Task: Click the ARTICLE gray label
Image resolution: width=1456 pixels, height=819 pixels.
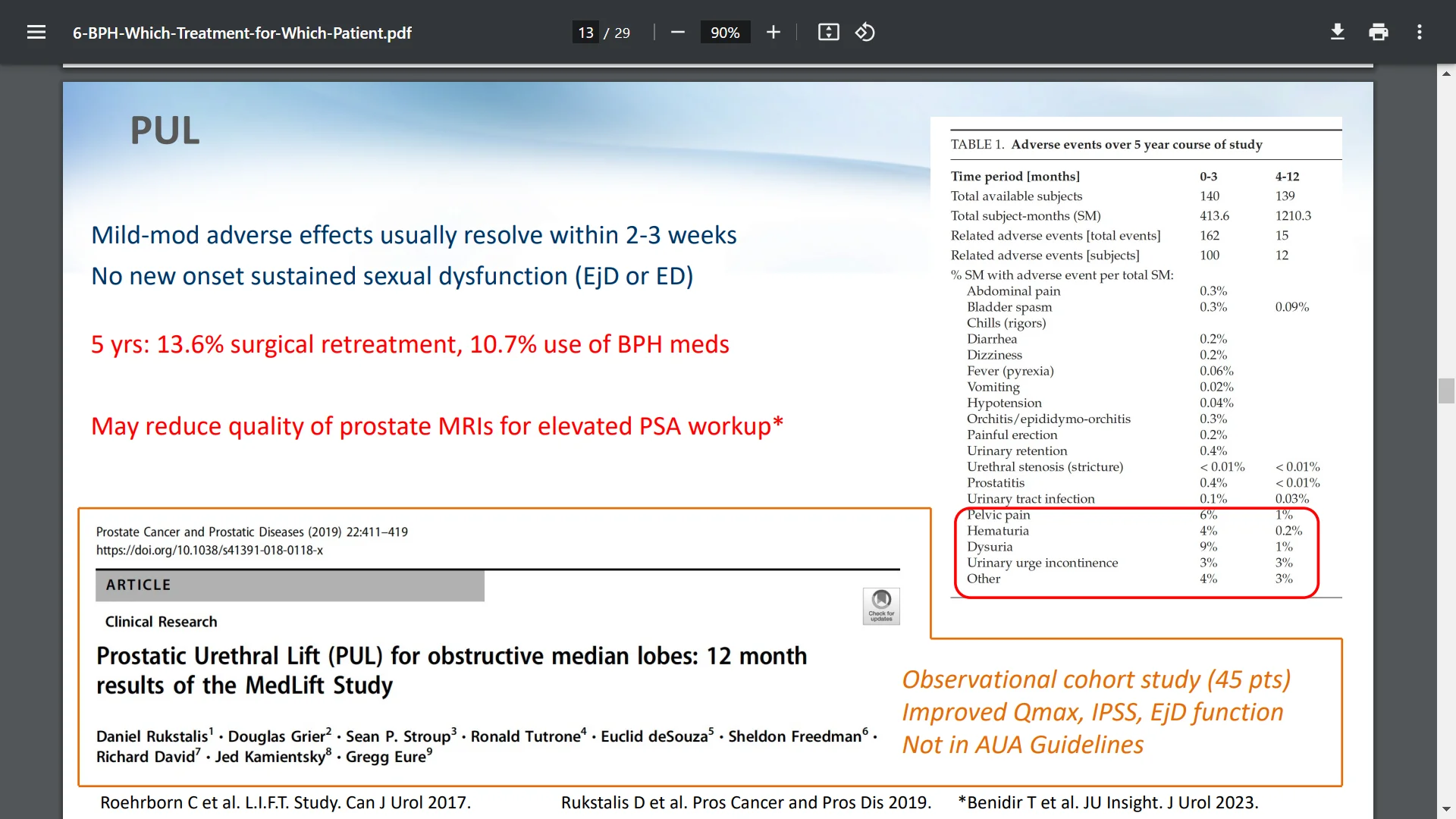Action: [x=290, y=585]
